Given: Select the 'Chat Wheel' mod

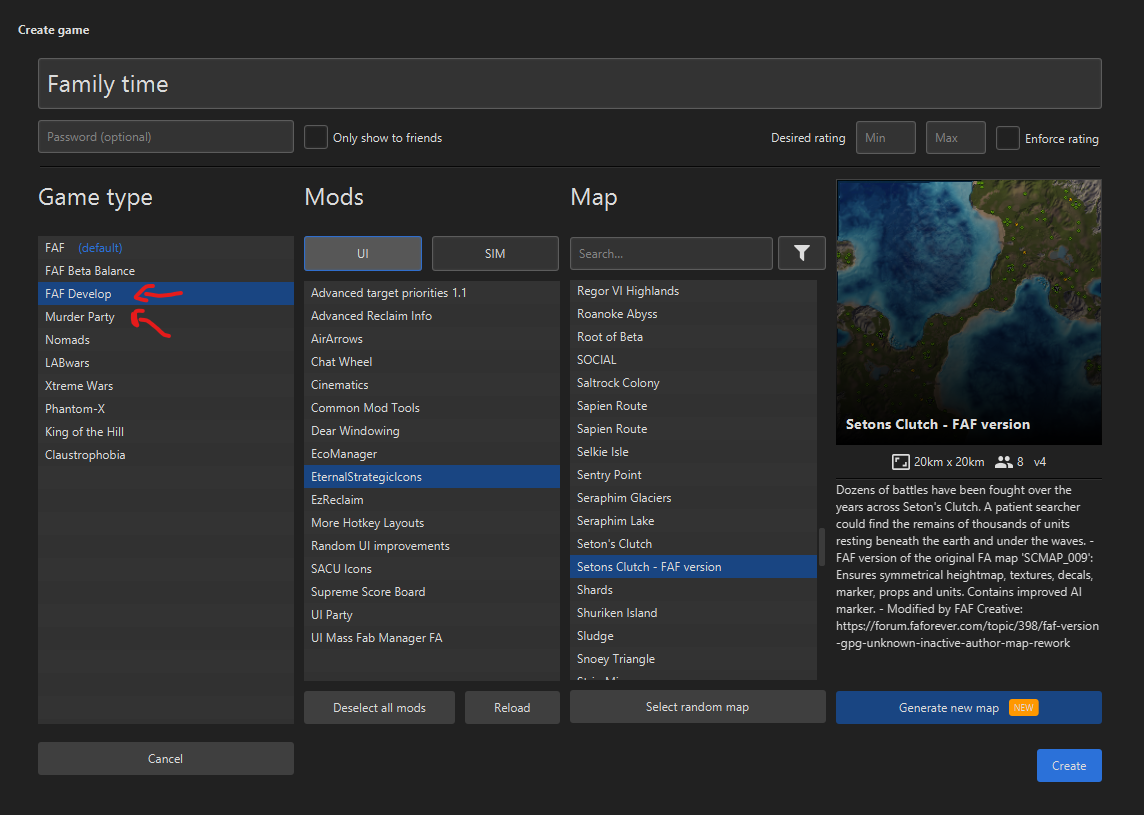Looking at the screenshot, I should [432, 361].
